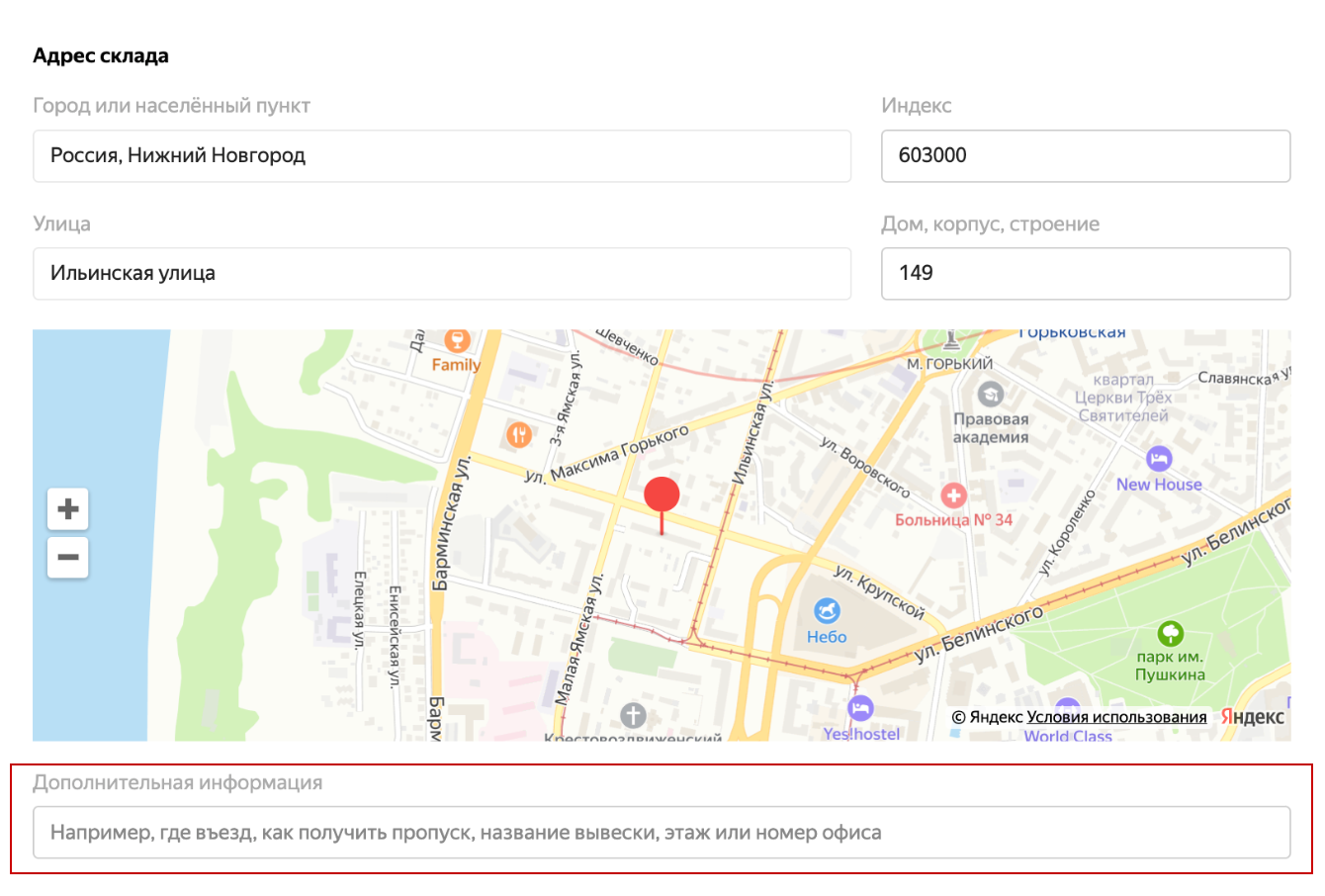Zoom in the map with plus button
This screenshot has width=1325, height=896.
coord(68,508)
